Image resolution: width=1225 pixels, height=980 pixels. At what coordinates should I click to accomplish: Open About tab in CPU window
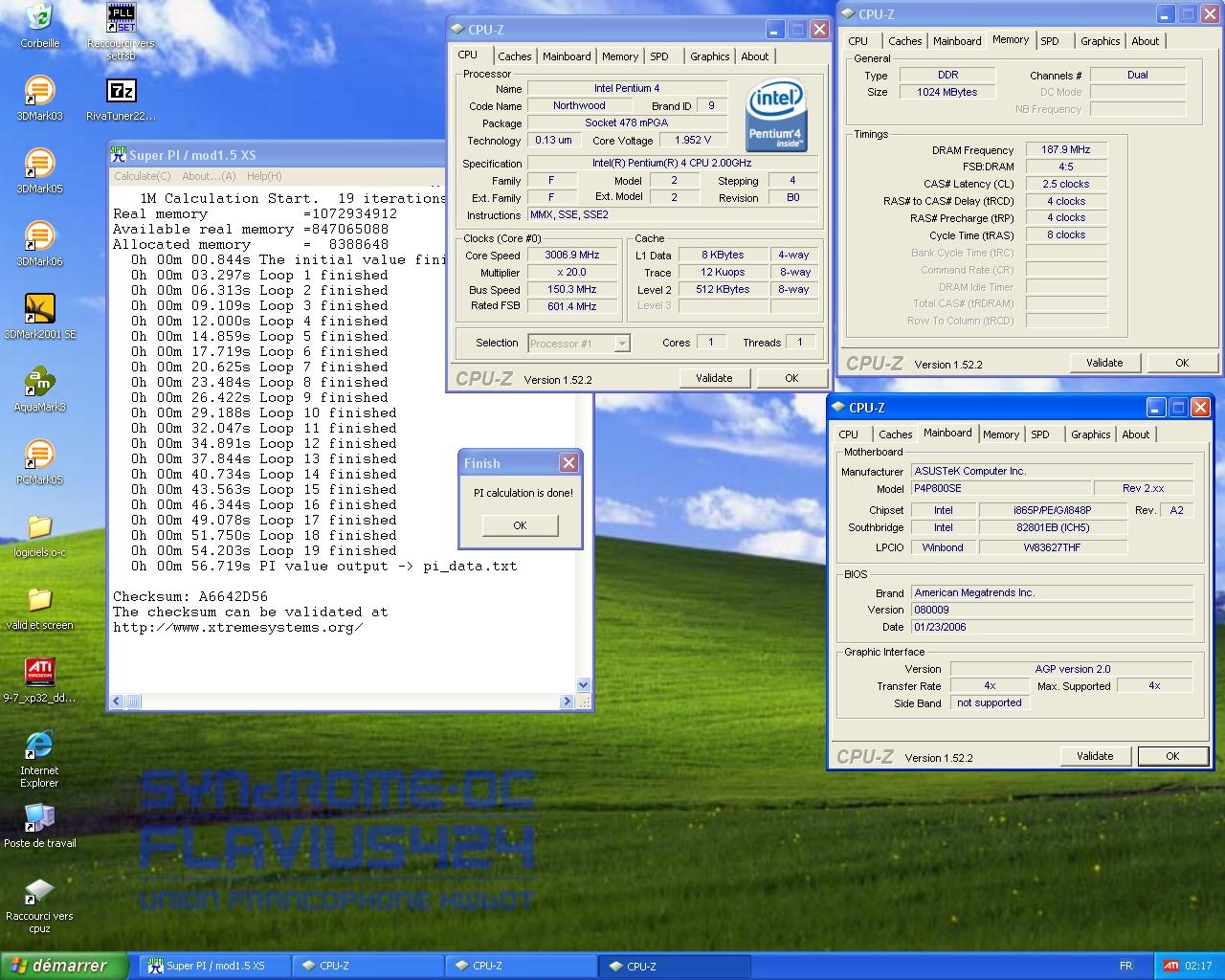pos(755,56)
